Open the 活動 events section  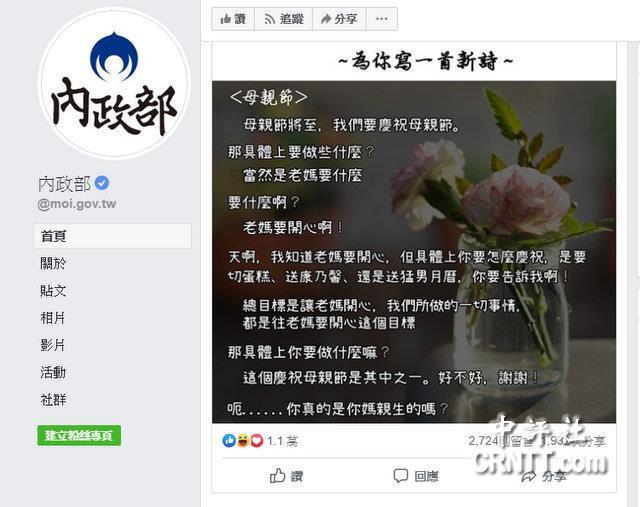[53, 372]
